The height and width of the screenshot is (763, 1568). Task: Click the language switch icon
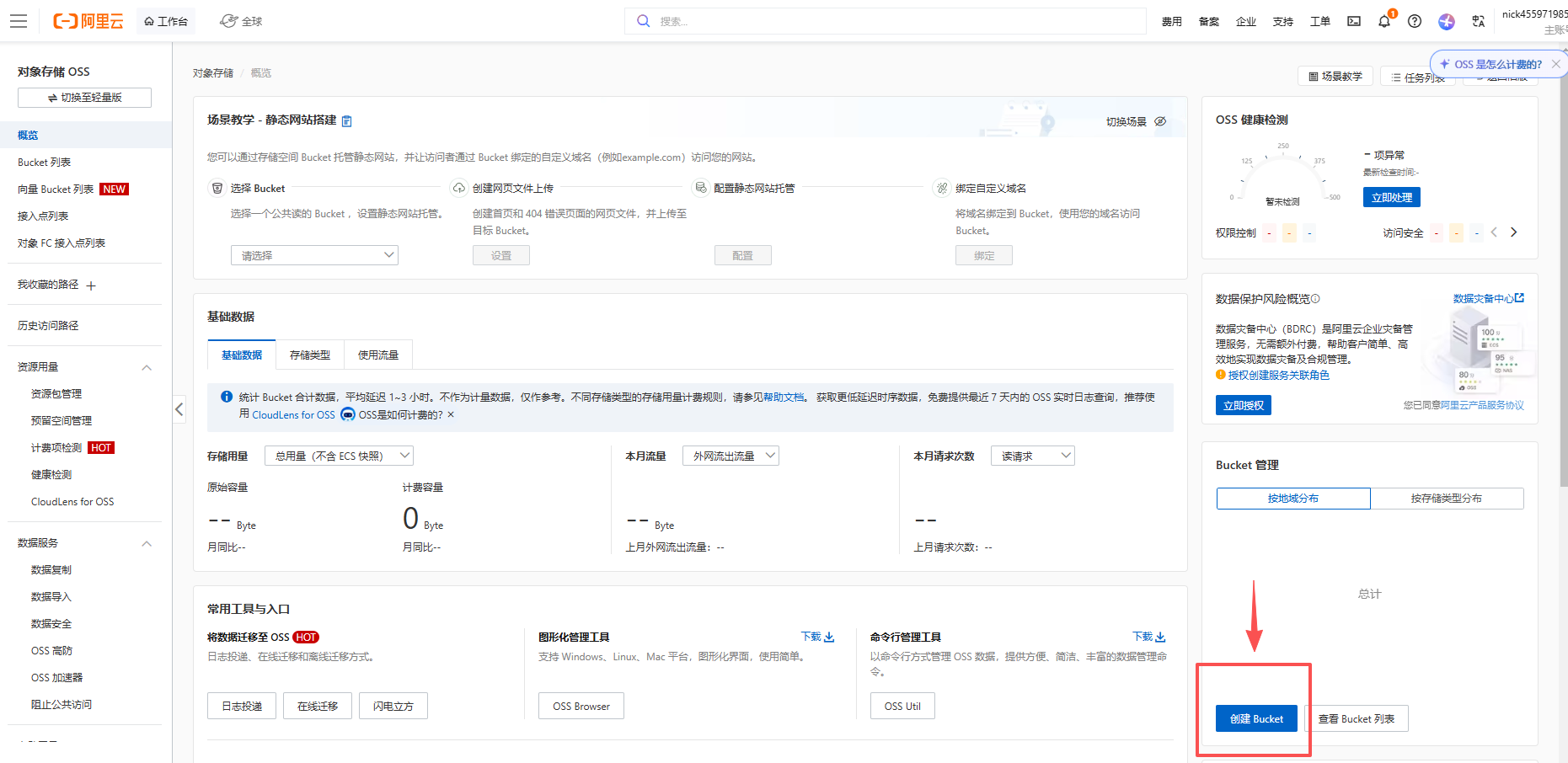pos(1478,21)
